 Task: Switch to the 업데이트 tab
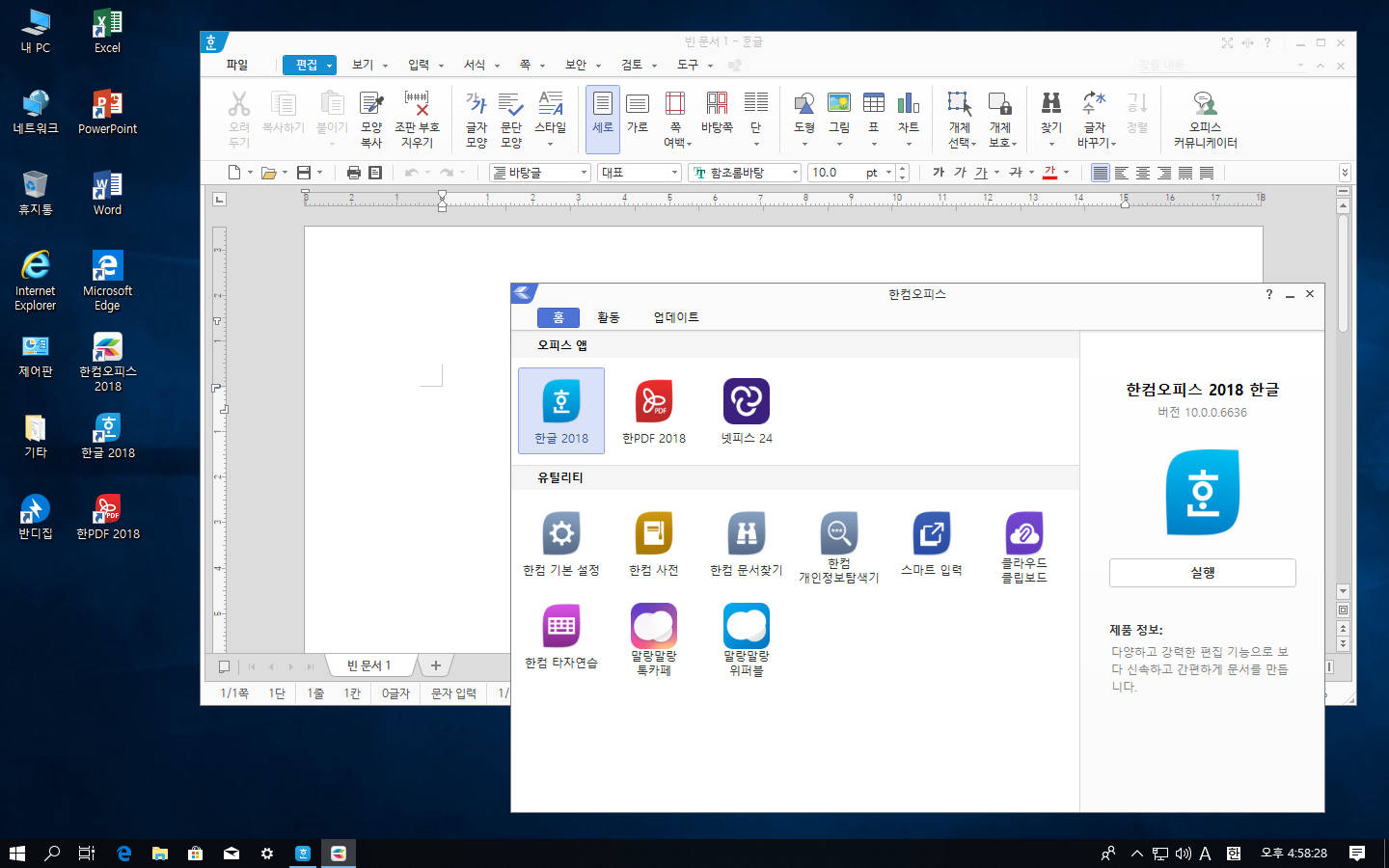676,317
